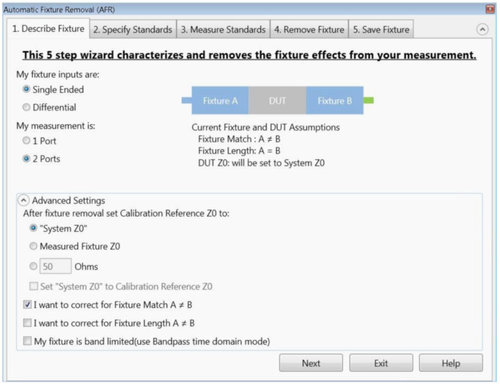500x384 pixels.
Task: Select the custom Ohms radio button
Action: (x=33, y=266)
